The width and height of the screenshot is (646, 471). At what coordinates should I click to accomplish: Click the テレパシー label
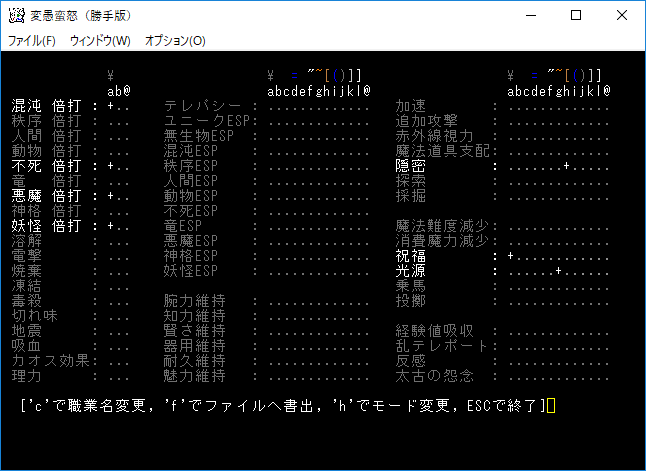[202, 106]
